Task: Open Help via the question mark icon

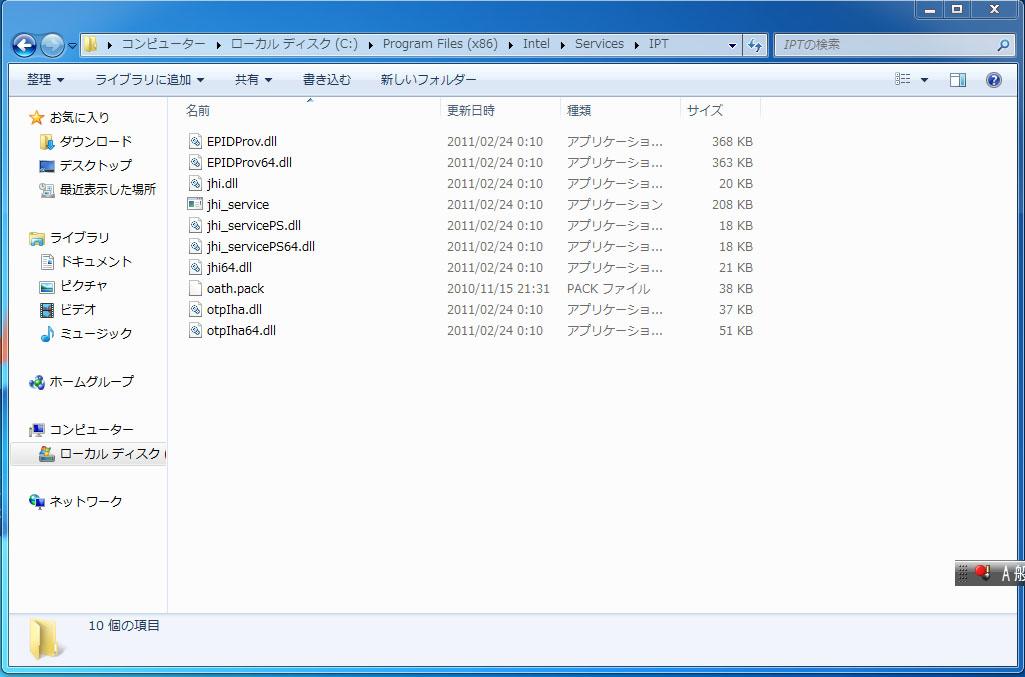Action: [994, 80]
